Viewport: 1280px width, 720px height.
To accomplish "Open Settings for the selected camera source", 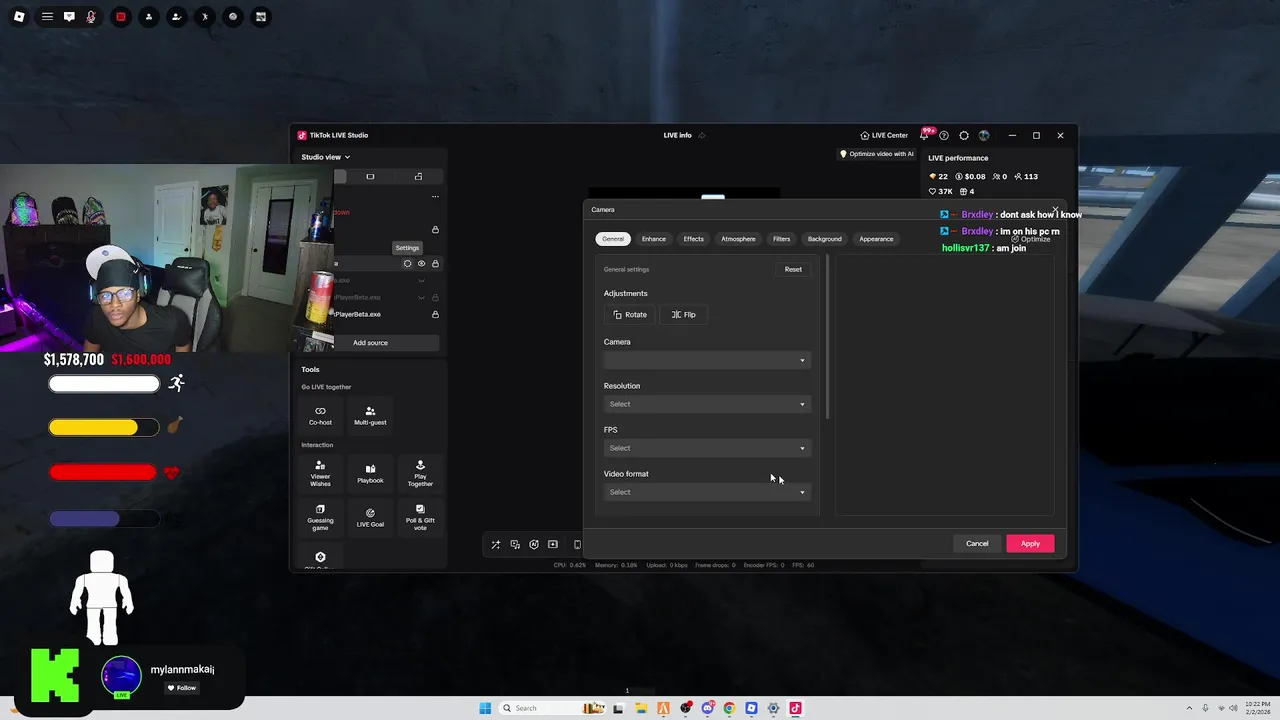I will click(407, 264).
